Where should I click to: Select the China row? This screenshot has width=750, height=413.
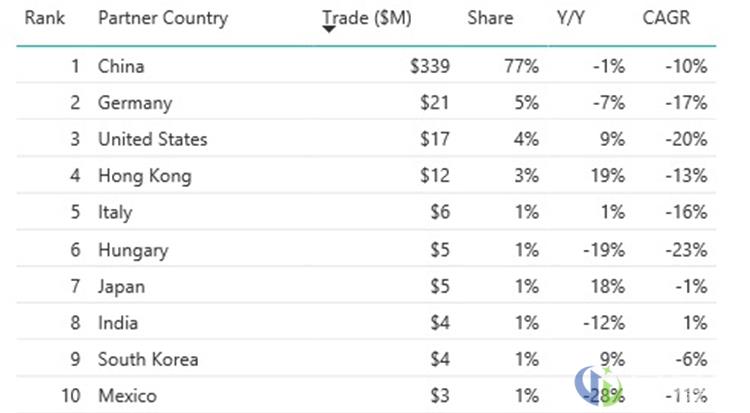coord(366,66)
